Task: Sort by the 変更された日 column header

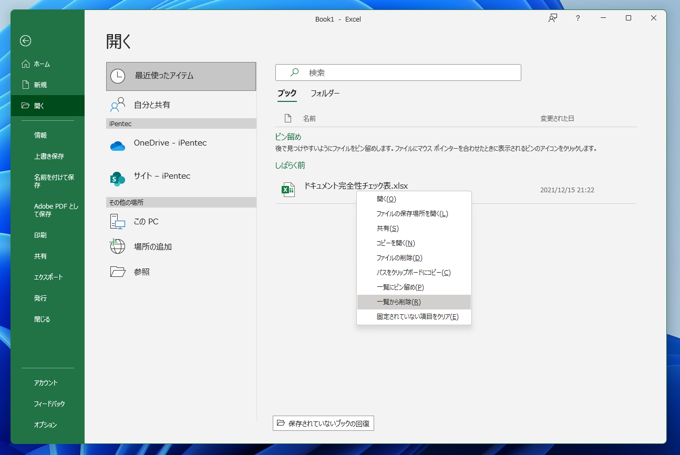Action: [557, 118]
